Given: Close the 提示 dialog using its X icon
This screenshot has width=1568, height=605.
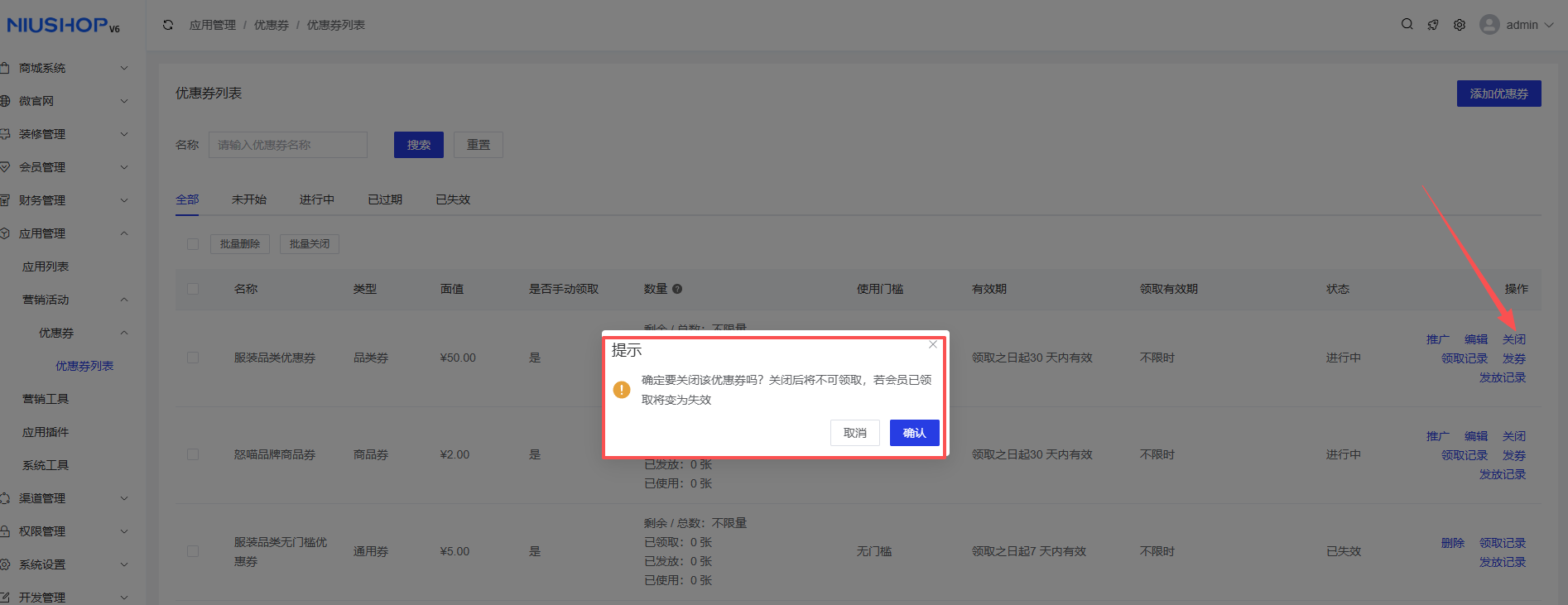Looking at the screenshot, I should (x=933, y=344).
